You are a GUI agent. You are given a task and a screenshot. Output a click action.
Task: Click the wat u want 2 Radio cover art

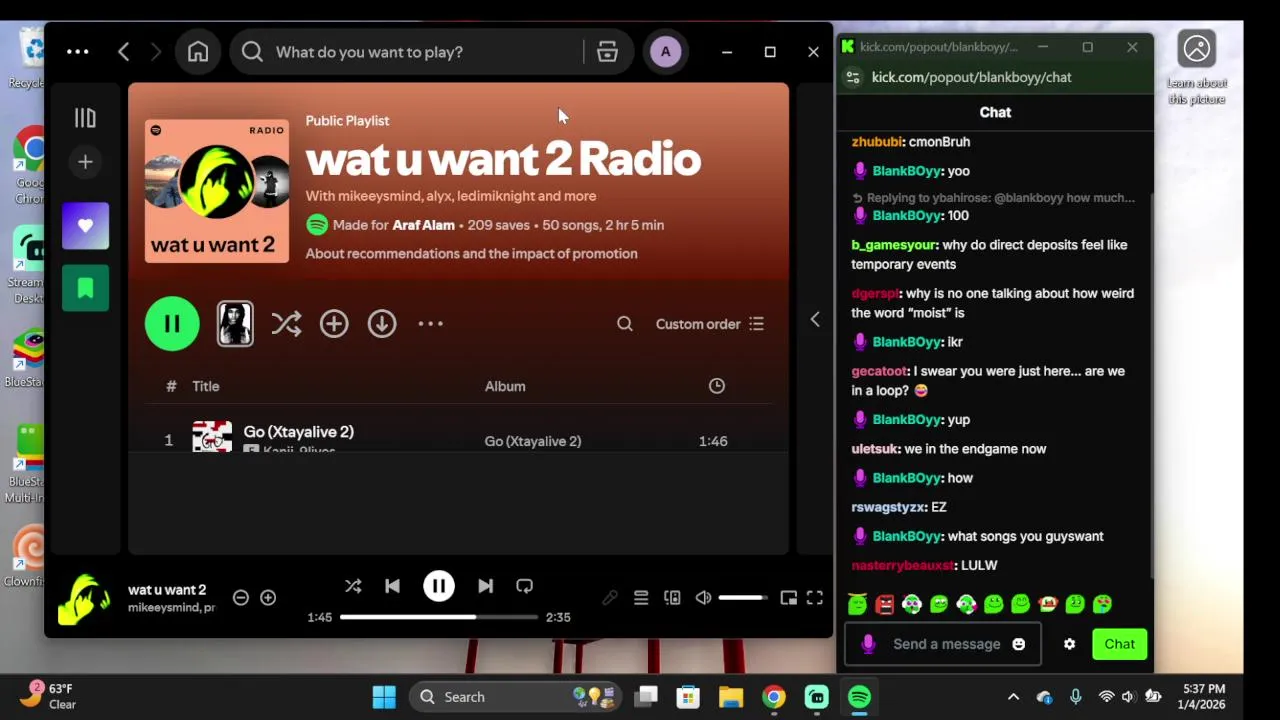(x=217, y=191)
